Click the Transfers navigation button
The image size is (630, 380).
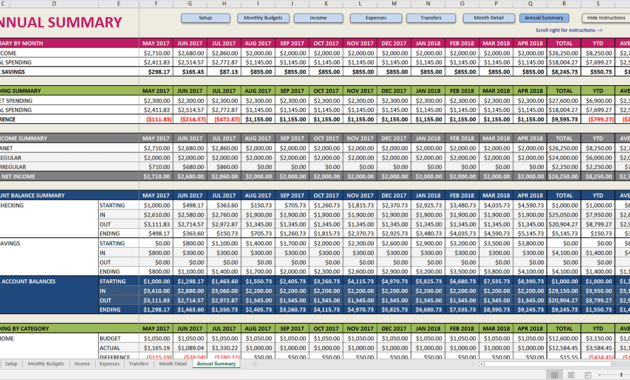tap(431, 18)
